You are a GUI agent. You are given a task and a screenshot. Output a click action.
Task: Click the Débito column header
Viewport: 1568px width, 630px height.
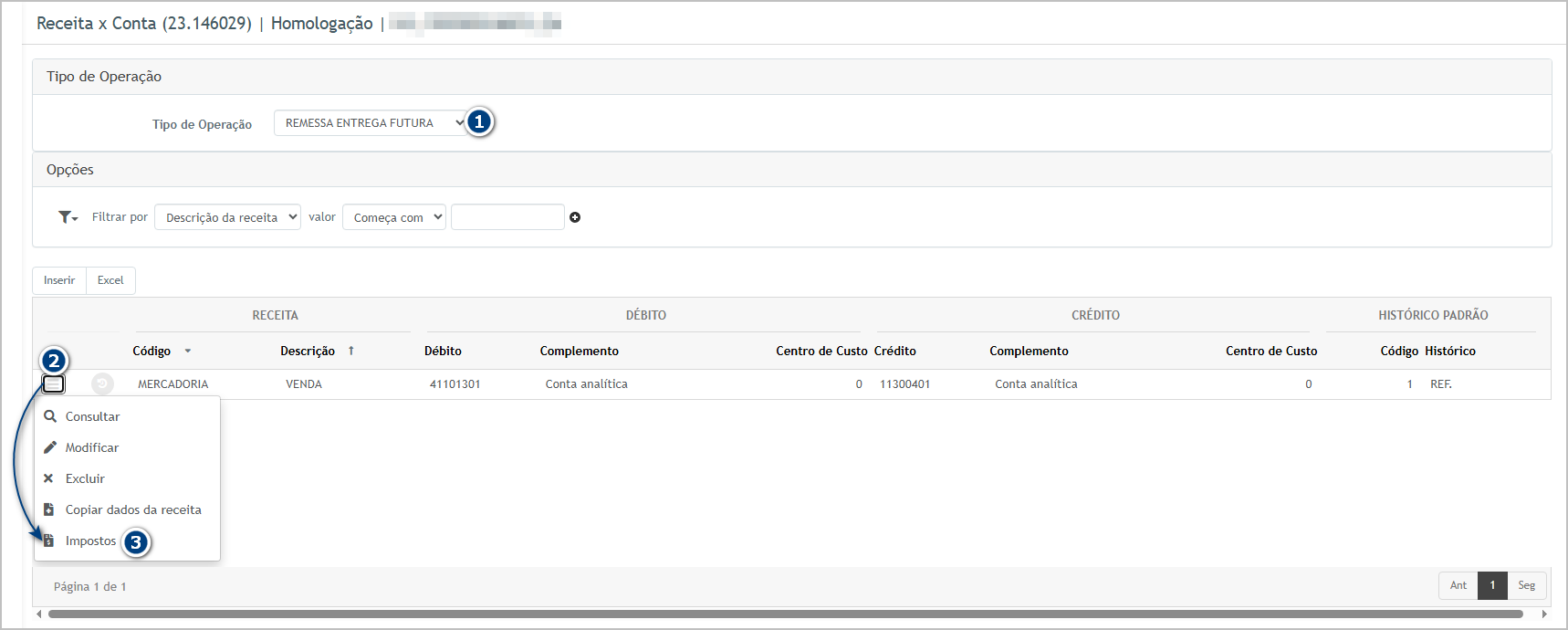click(x=443, y=351)
